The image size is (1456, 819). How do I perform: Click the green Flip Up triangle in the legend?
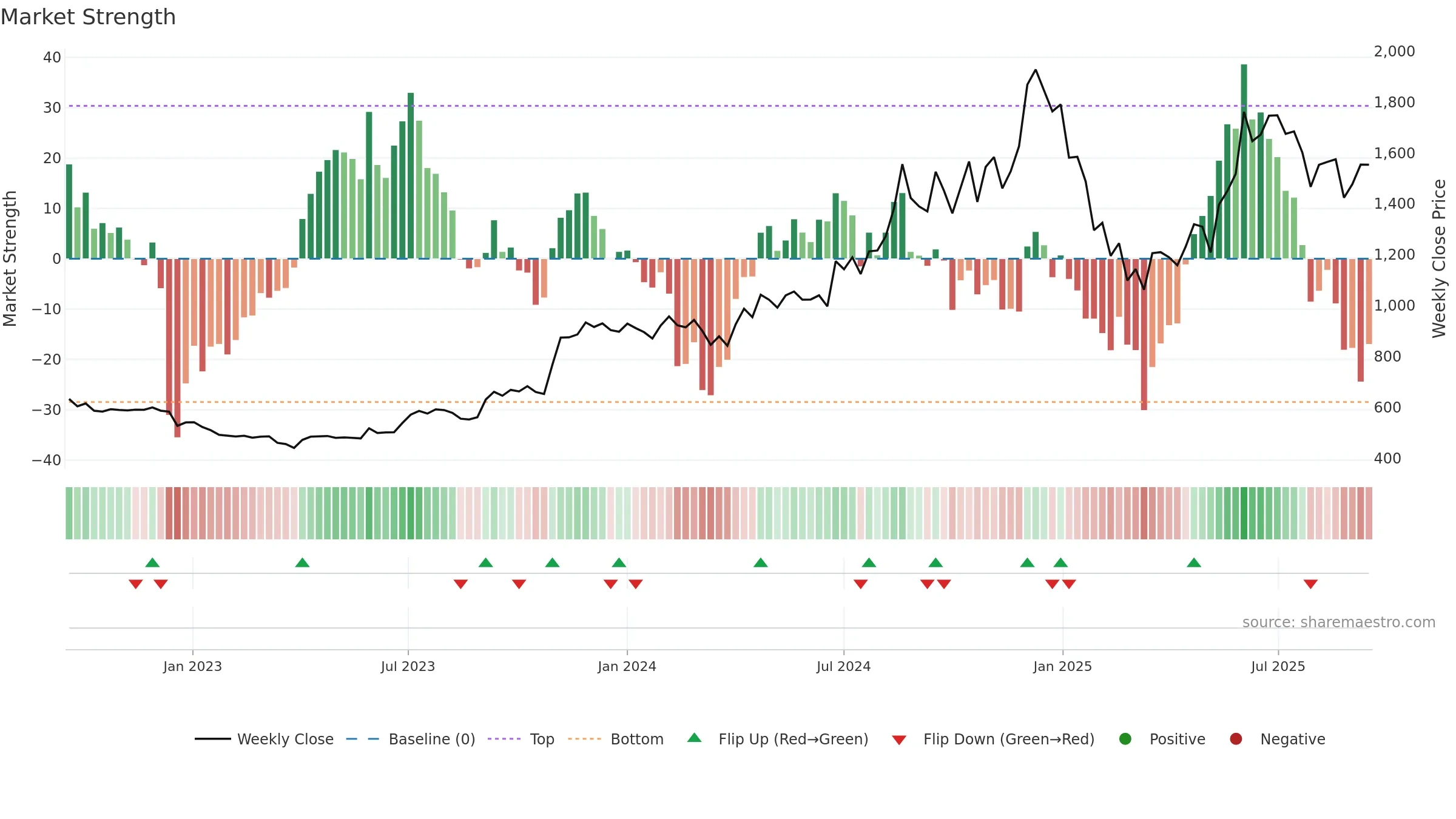695,738
